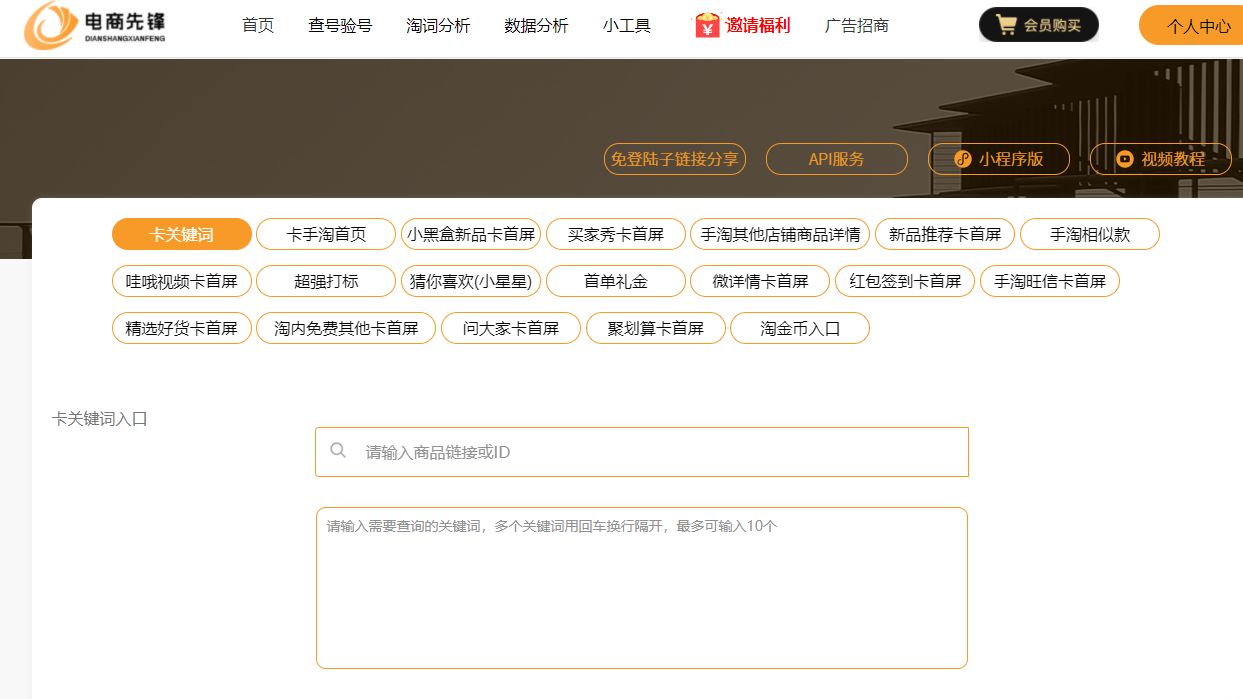1243x699 pixels.
Task: Click the magnifier icon in the product link field
Action: 338,451
